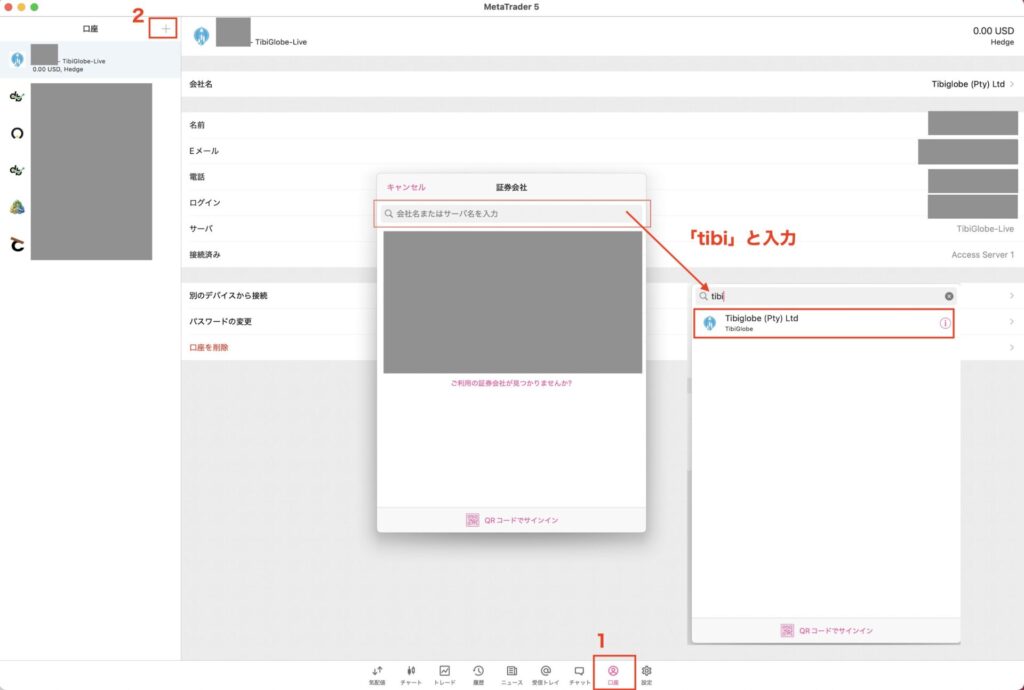This screenshot has height=690, width=1024.
Task: Click the ログイン field label
Action: click(x=205, y=203)
